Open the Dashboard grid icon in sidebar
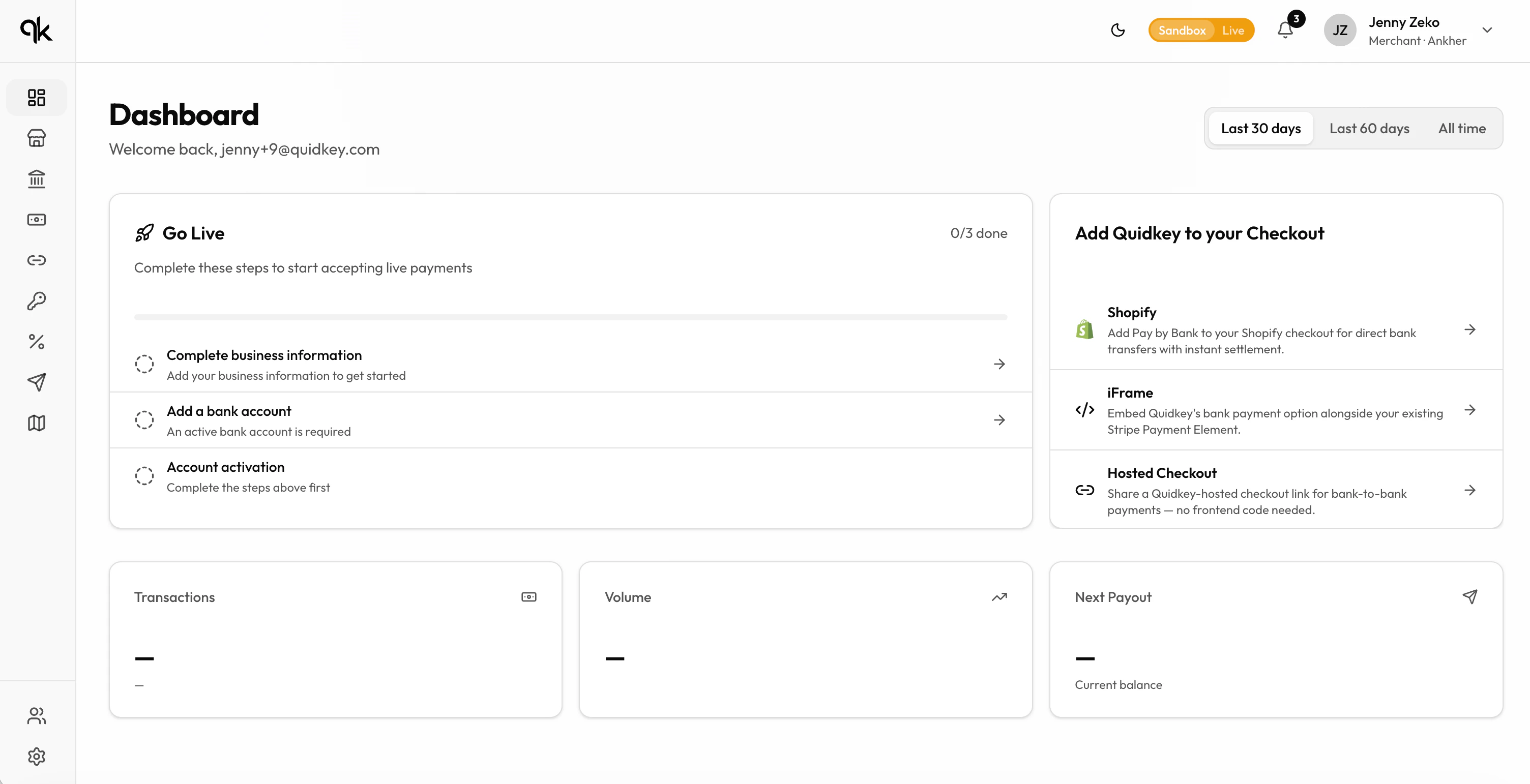 click(x=36, y=97)
